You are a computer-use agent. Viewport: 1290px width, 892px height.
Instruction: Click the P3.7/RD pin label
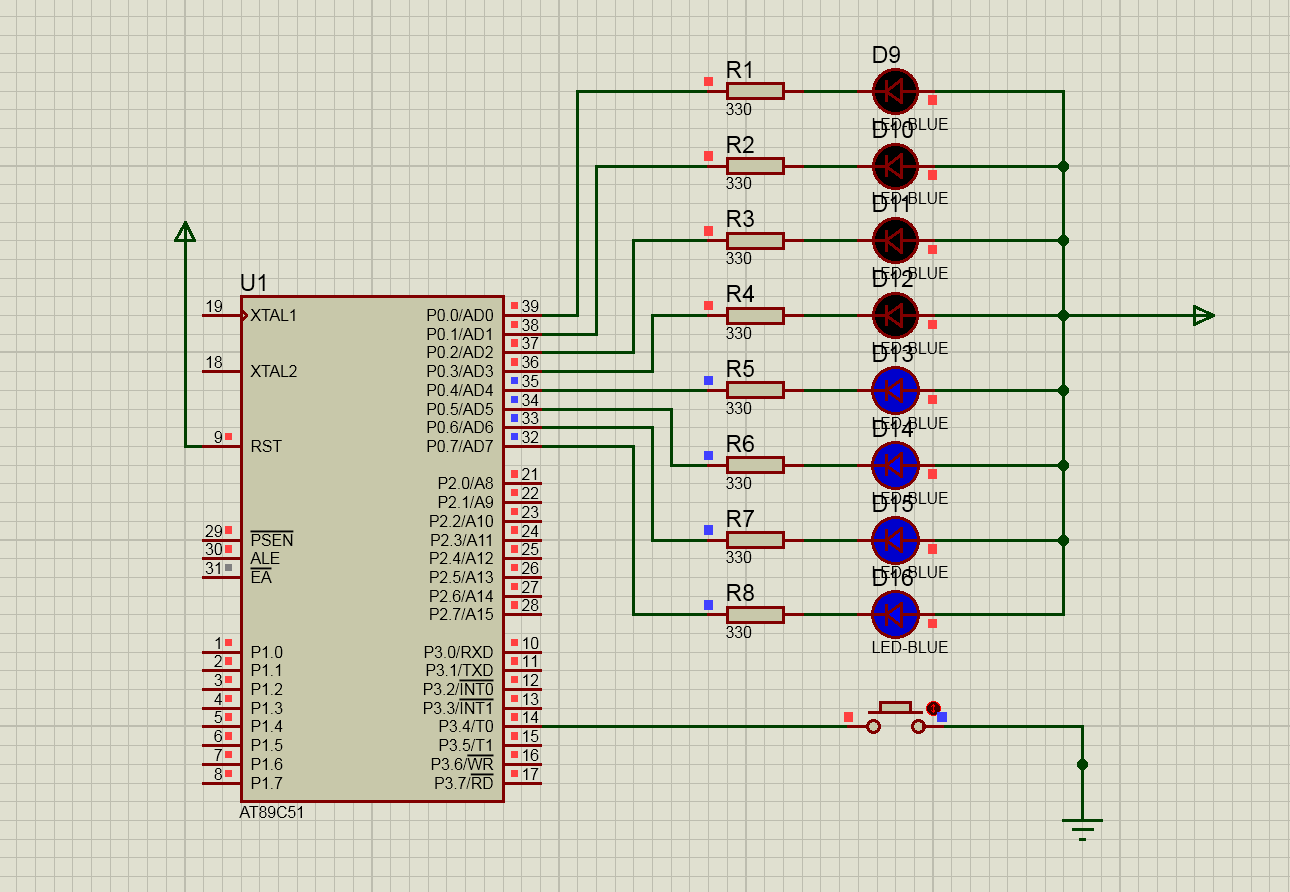coord(464,783)
